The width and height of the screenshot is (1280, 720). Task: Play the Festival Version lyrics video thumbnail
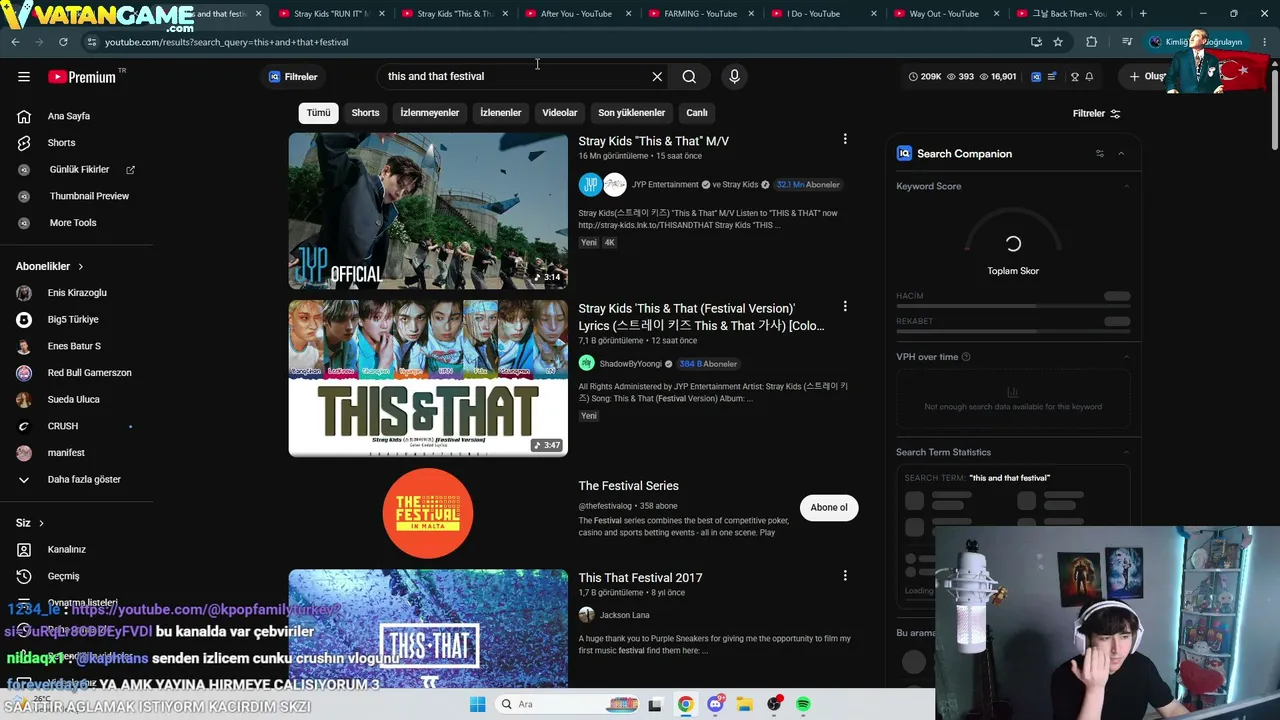click(x=428, y=378)
